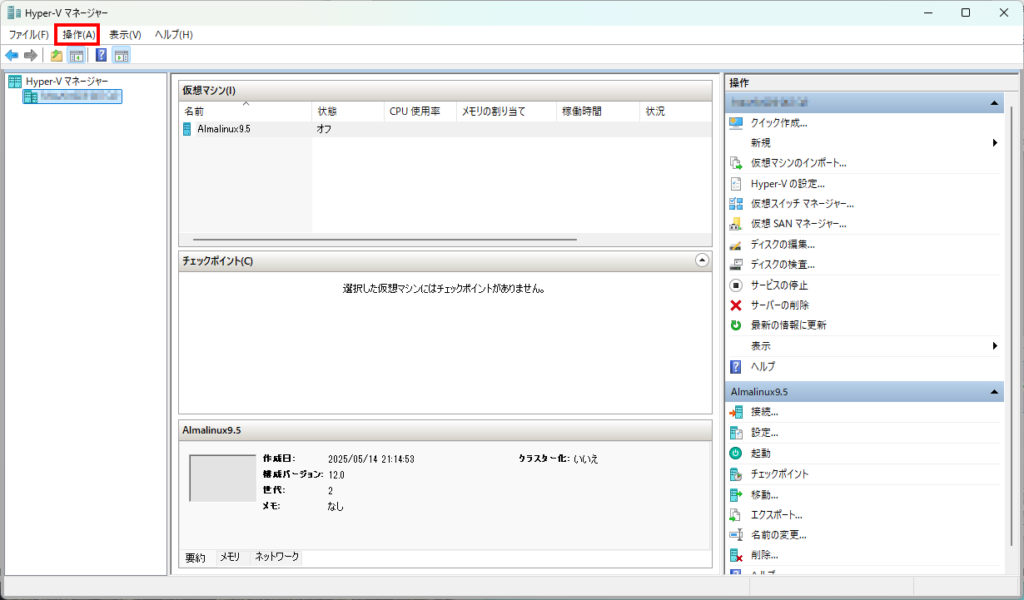The width and height of the screenshot is (1024, 600).
Task: Switch to the ネットワーク tab
Action: [276, 557]
